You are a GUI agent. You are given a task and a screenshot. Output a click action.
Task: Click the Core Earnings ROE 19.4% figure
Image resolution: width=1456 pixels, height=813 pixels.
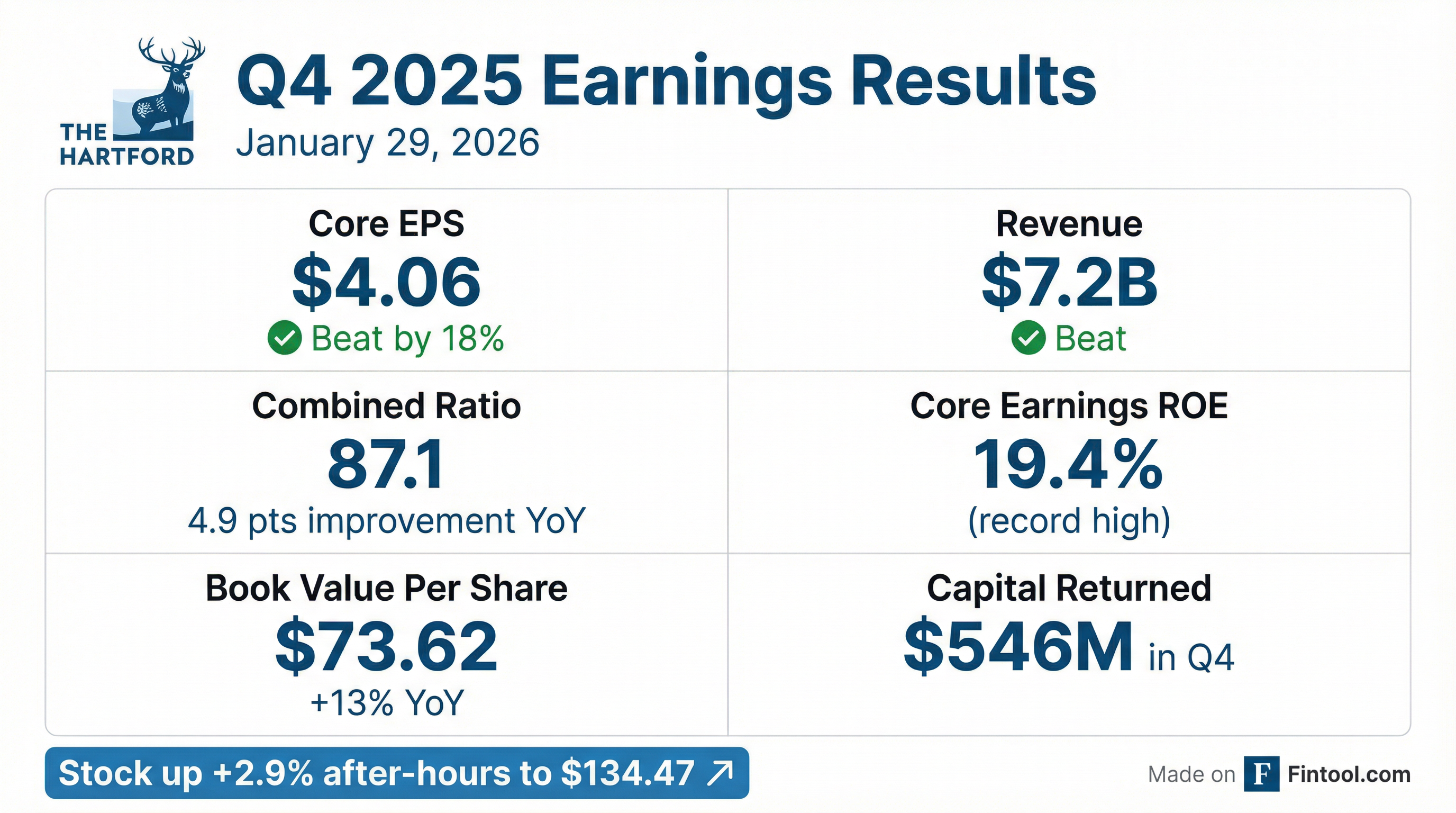(x=1068, y=464)
